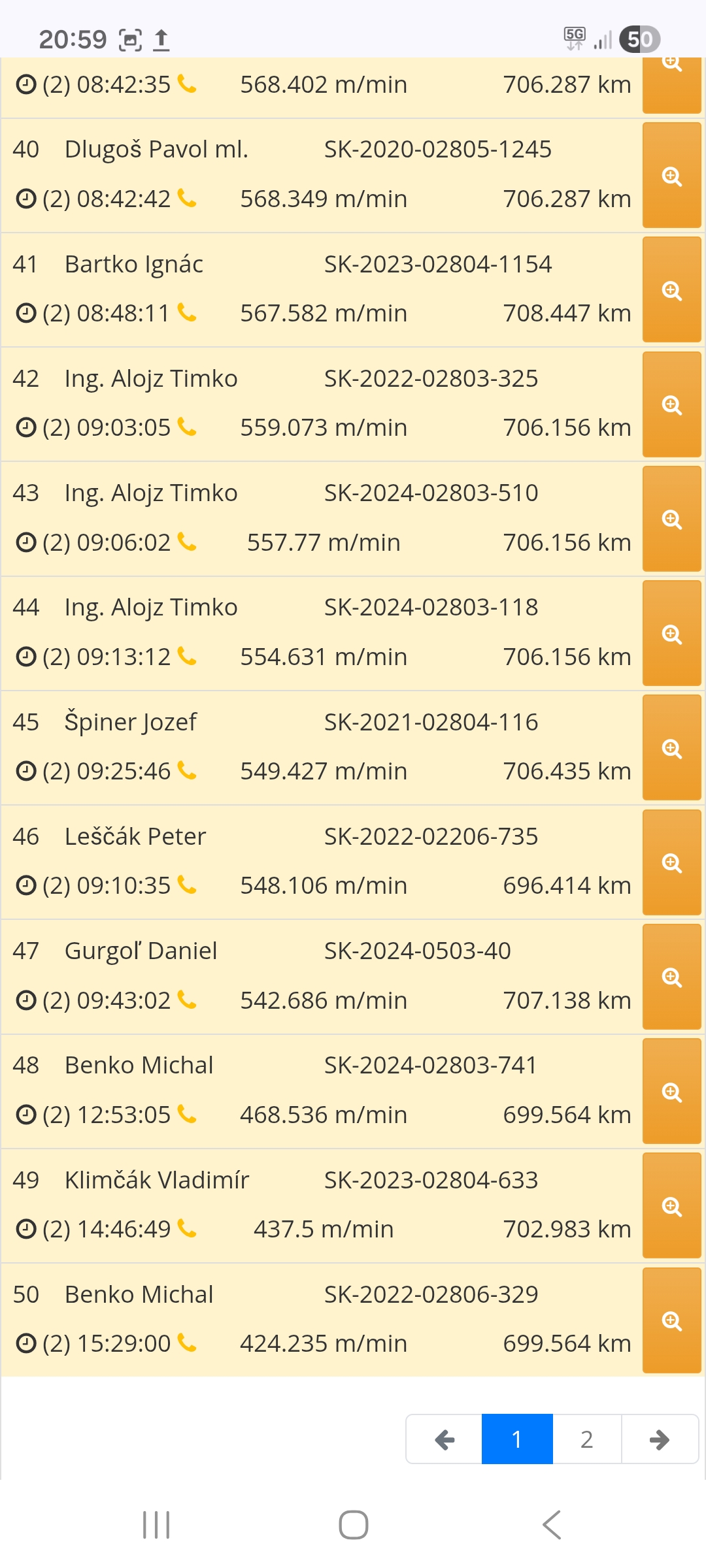
Task: Go to page 2 of results
Action: pyautogui.click(x=587, y=1439)
